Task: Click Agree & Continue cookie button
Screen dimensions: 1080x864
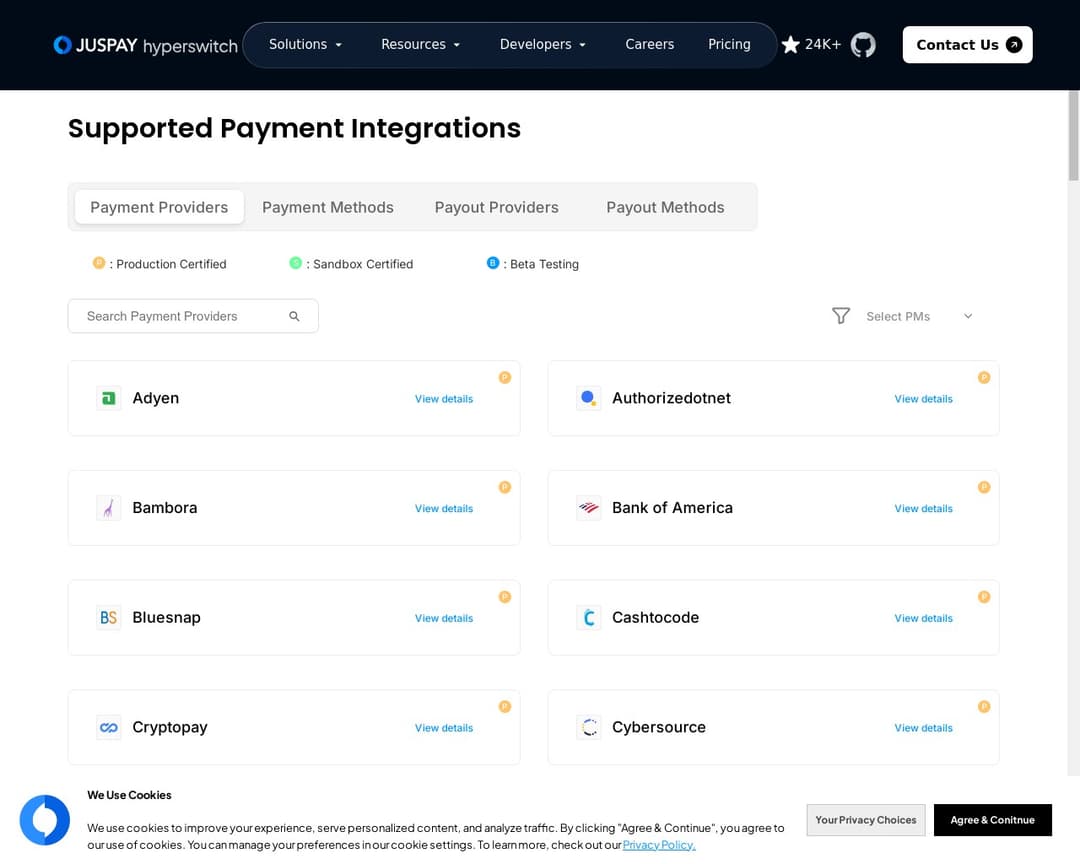Action: click(993, 820)
